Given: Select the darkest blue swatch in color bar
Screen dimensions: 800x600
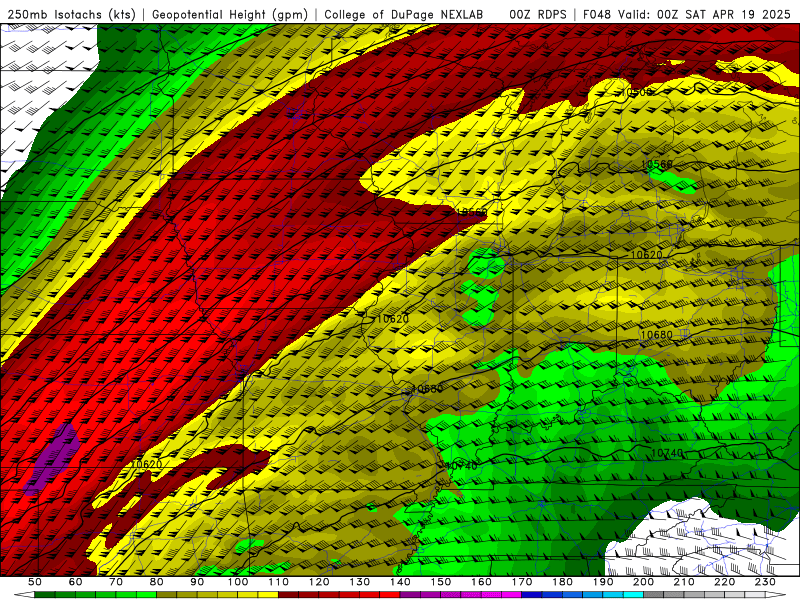Looking at the screenshot, I should 532,594.
